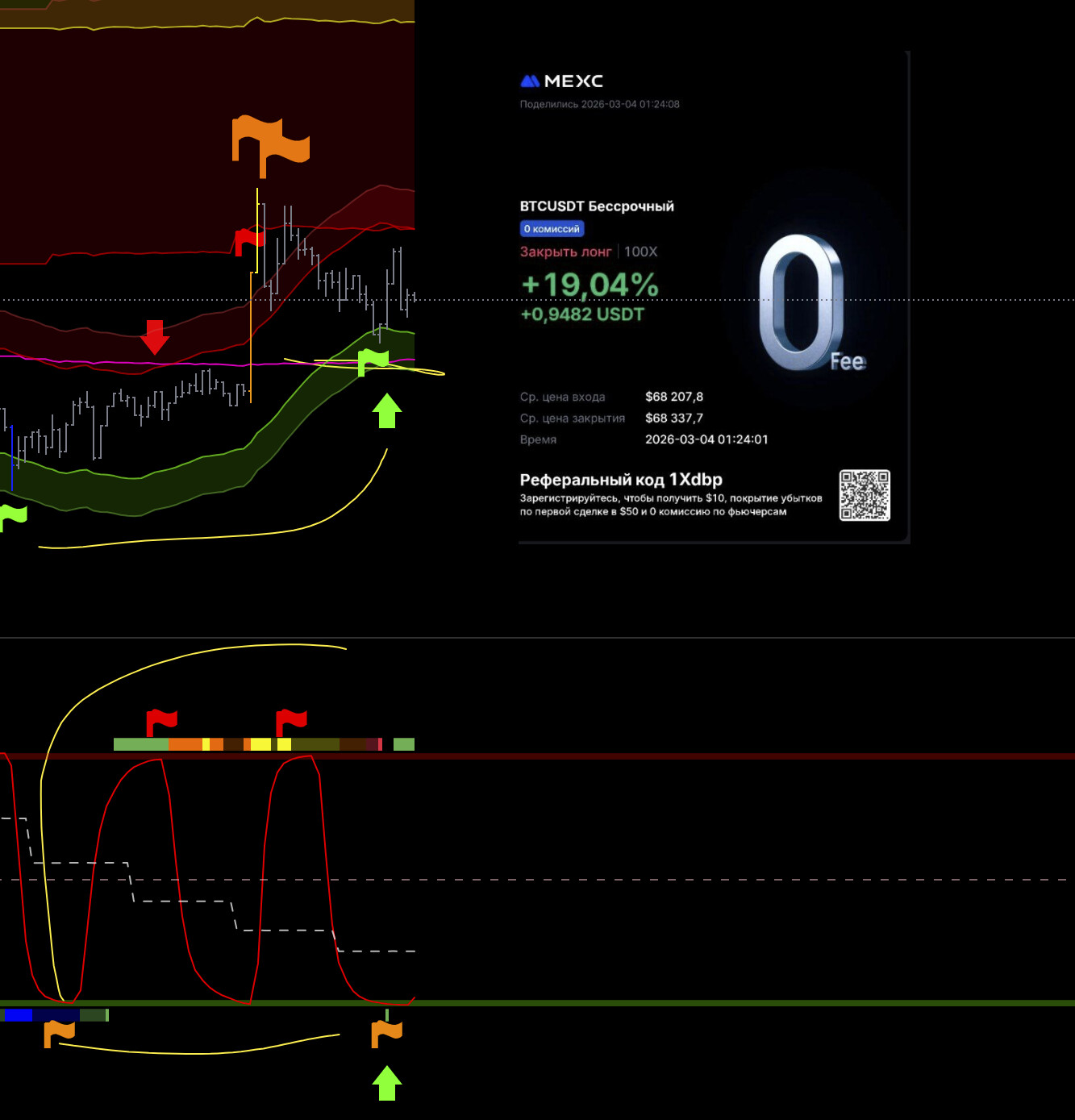Click the bright blue segment of lower color bar
The height and width of the screenshot is (1120, 1075).
click(18, 1015)
